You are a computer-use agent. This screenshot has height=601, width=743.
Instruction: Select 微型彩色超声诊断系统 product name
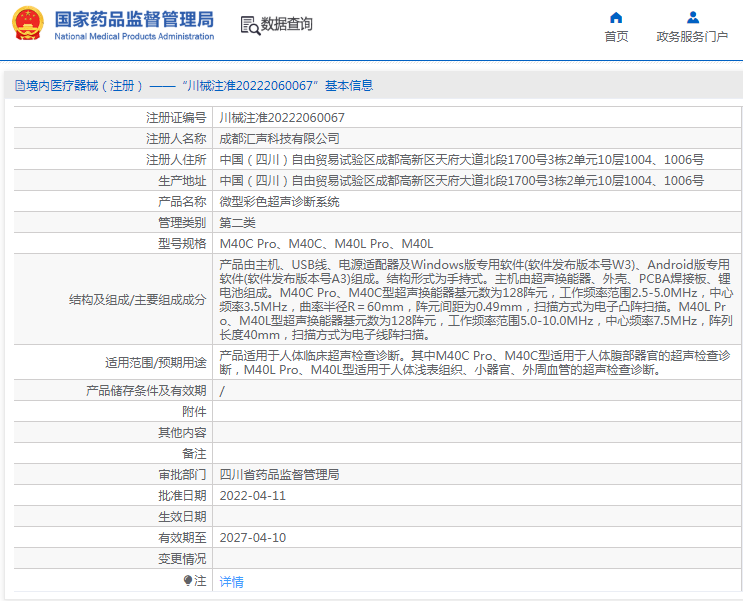coord(280,201)
